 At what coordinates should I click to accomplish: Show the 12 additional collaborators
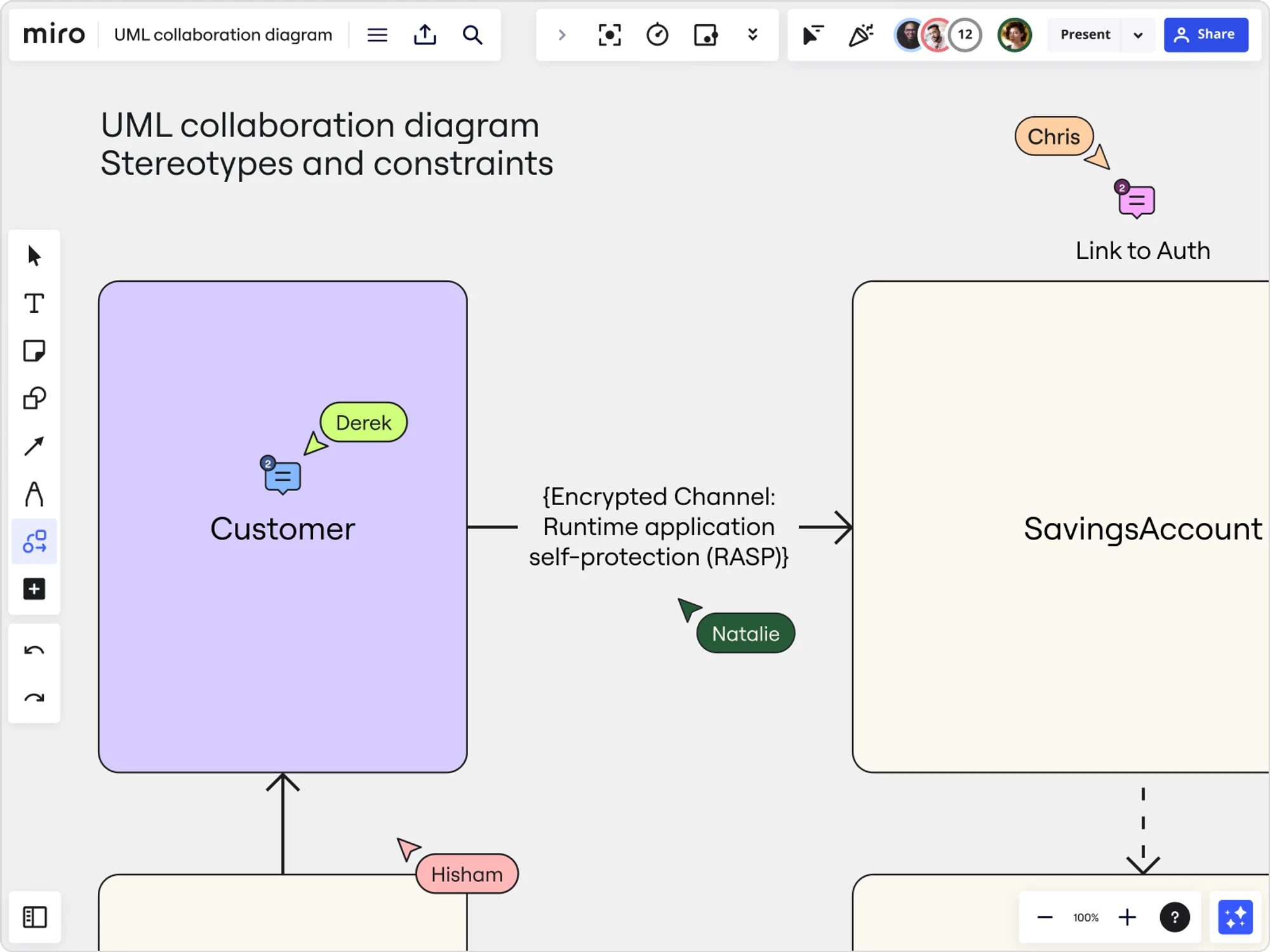pyautogui.click(x=965, y=34)
